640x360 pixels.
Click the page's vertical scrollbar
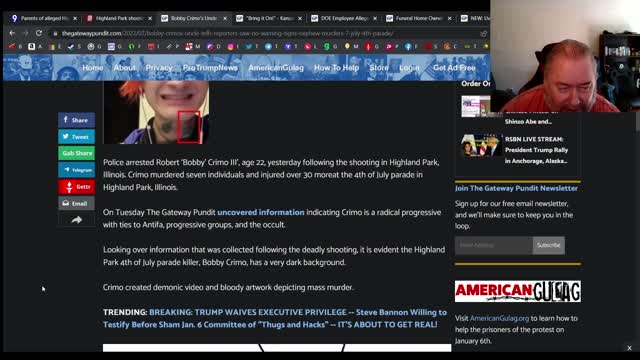point(637,122)
